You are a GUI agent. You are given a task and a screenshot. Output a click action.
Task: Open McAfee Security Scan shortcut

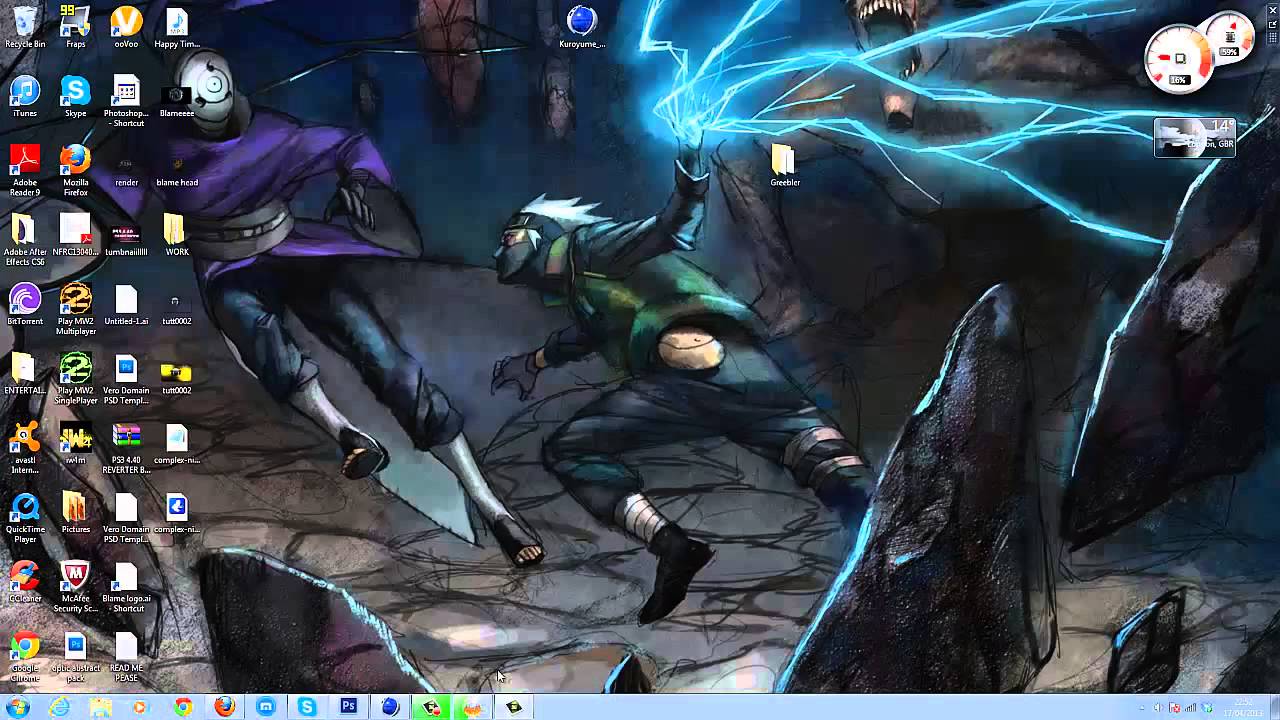point(75,586)
